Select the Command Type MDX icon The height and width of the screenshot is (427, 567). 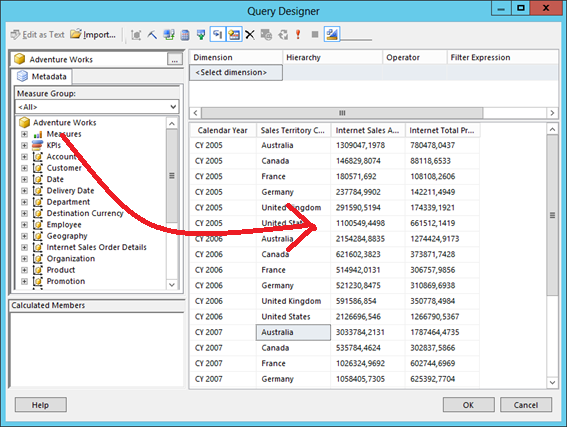[x=136, y=35]
